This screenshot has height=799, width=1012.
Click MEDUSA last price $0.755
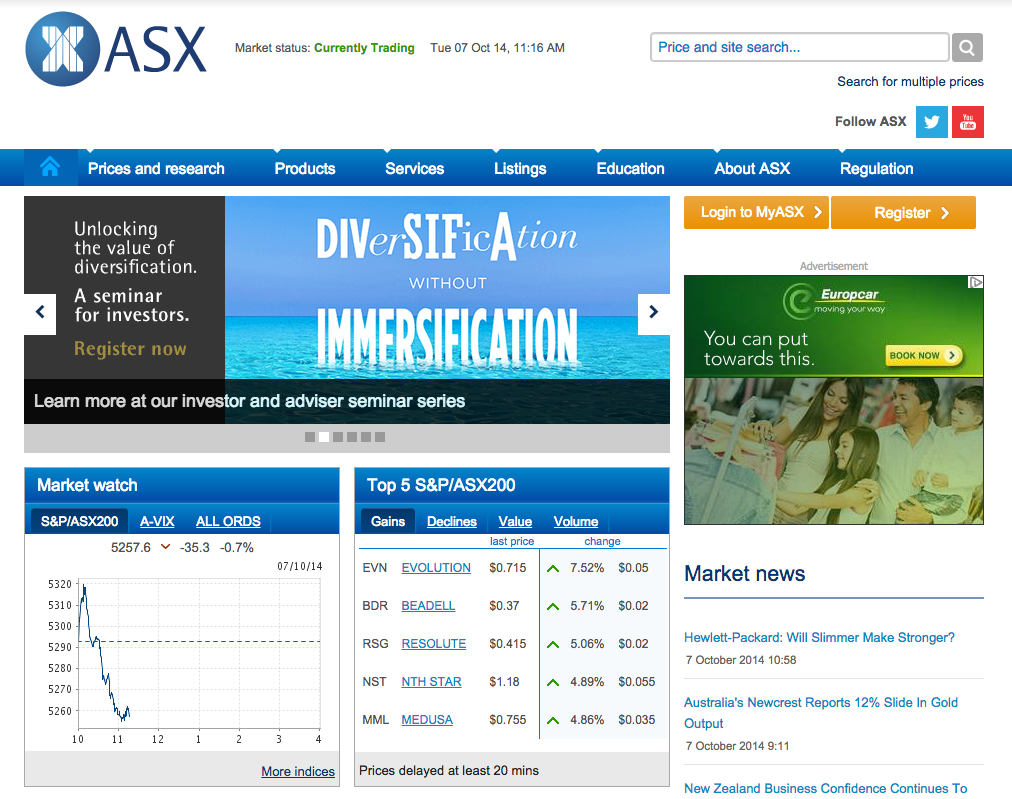point(507,720)
